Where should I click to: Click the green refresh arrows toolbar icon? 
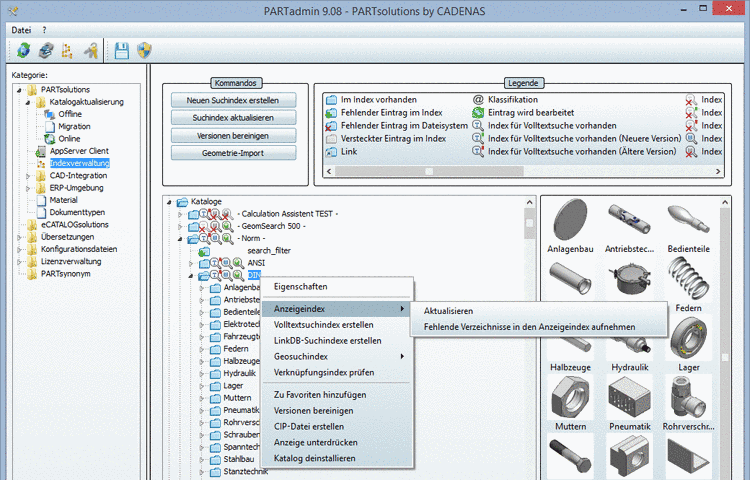pos(23,50)
